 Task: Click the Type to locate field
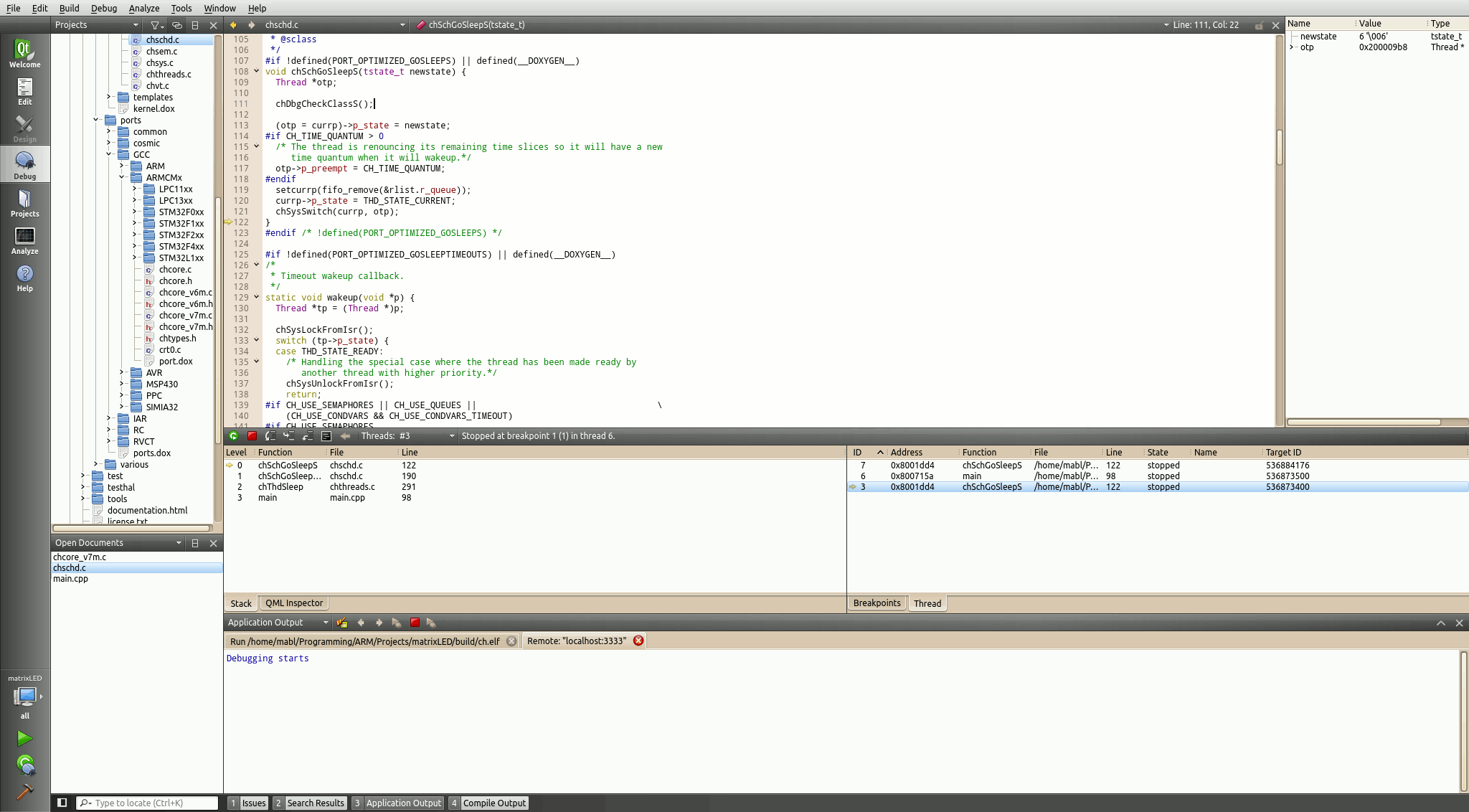147,803
